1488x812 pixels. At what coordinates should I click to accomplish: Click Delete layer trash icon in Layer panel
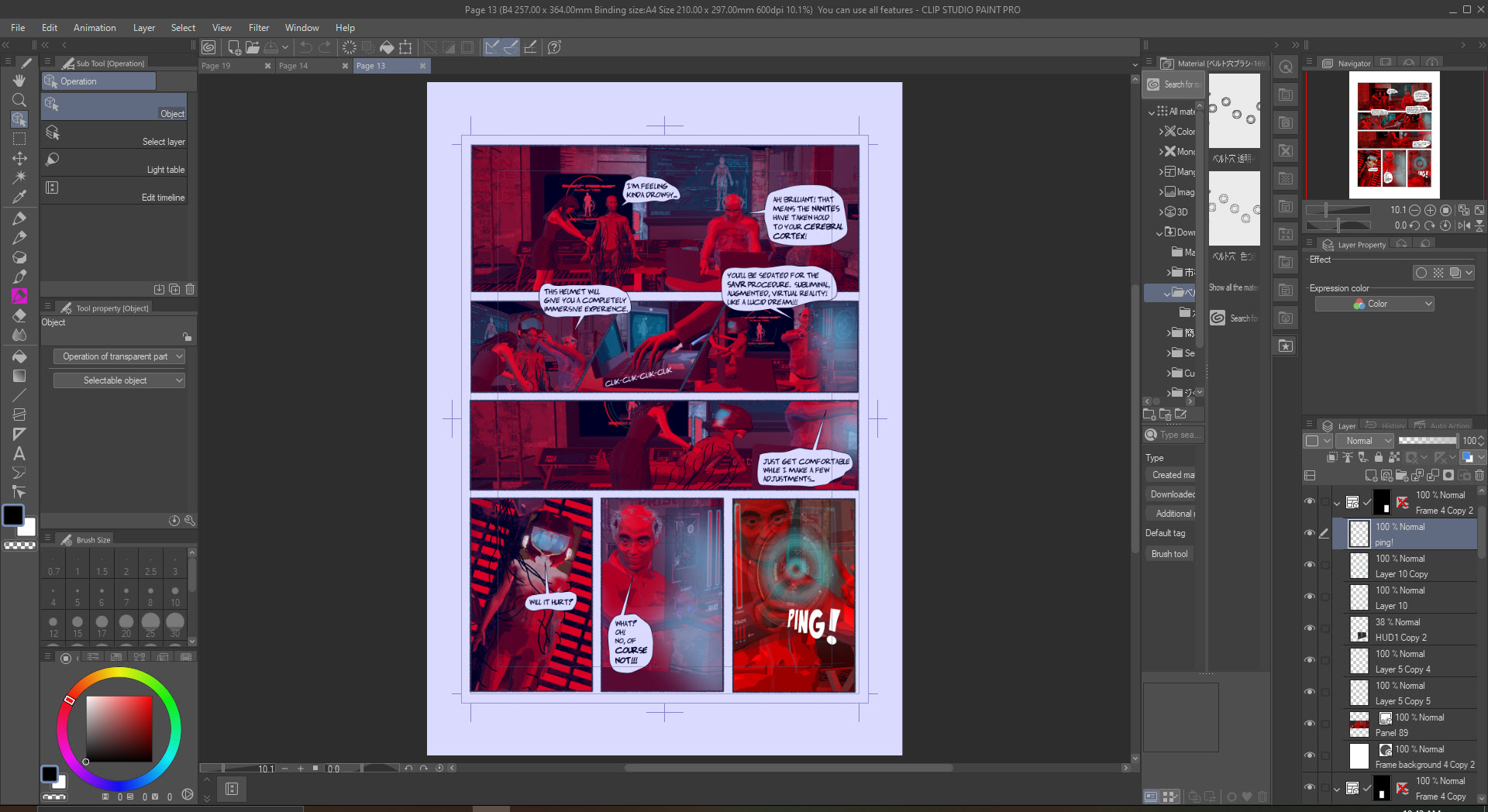click(1479, 475)
